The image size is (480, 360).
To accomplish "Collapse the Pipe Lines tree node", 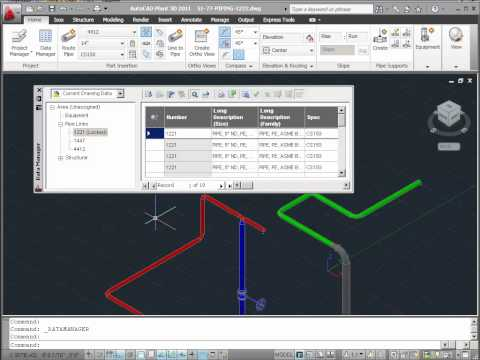I will (x=60, y=124).
